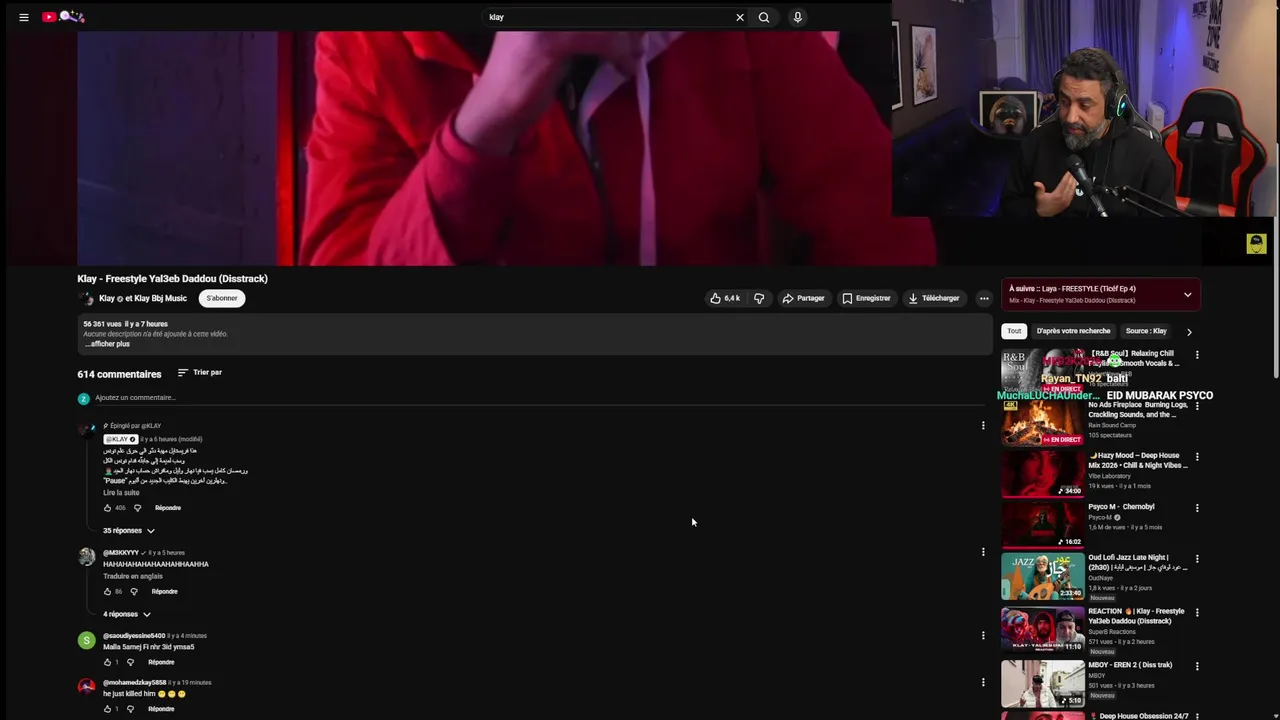Like the @saoudiyessine5400 comment

pos(108,662)
